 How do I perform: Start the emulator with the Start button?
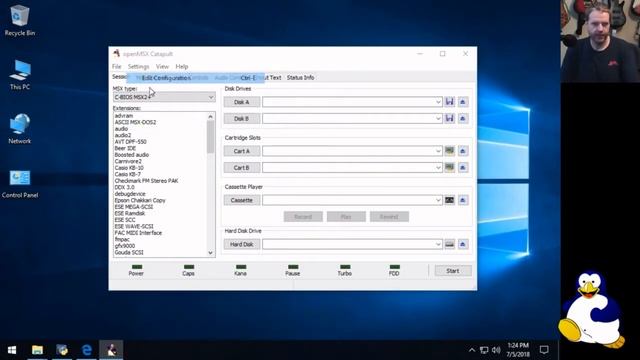453,271
